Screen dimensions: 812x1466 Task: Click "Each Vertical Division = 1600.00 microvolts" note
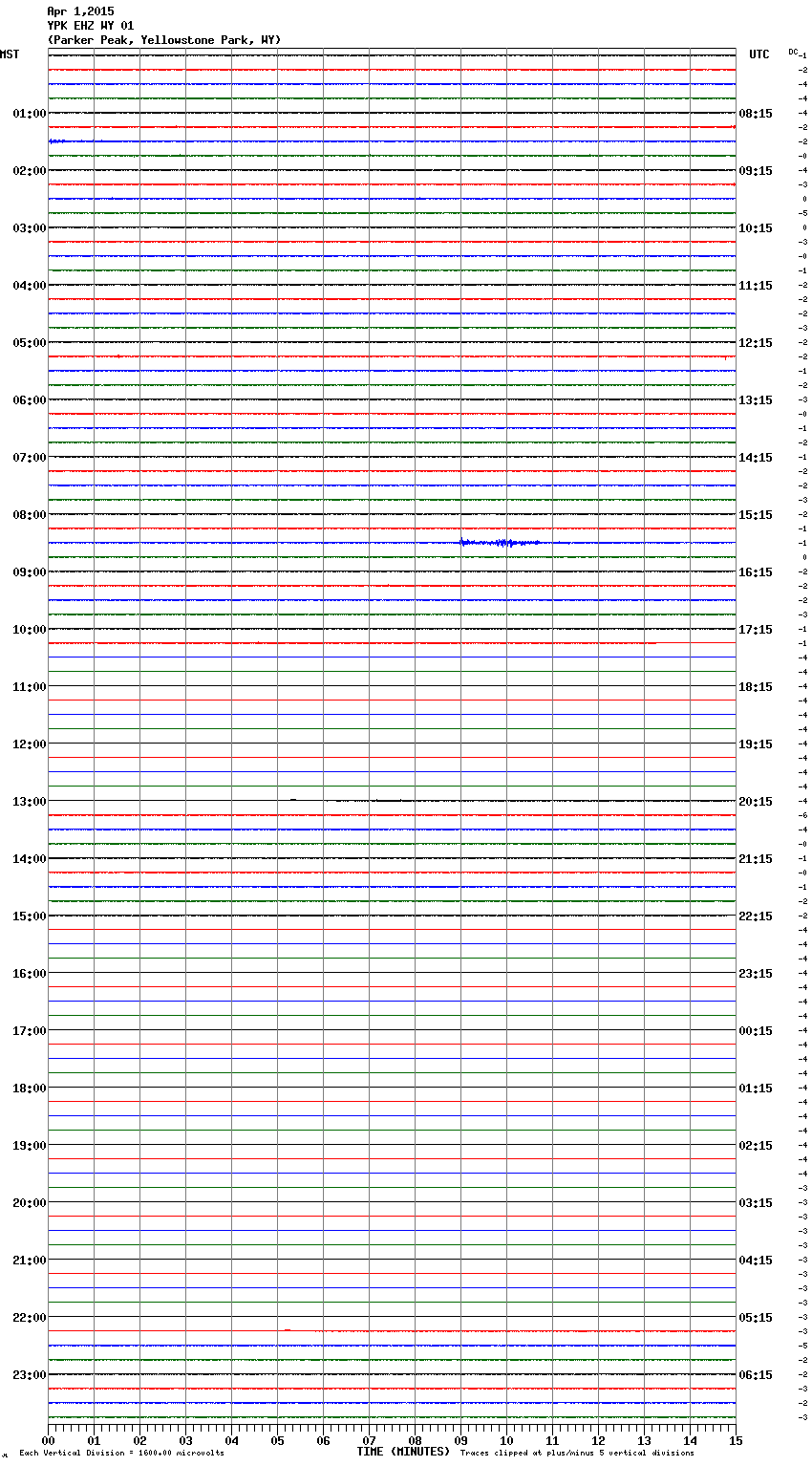121,1454
